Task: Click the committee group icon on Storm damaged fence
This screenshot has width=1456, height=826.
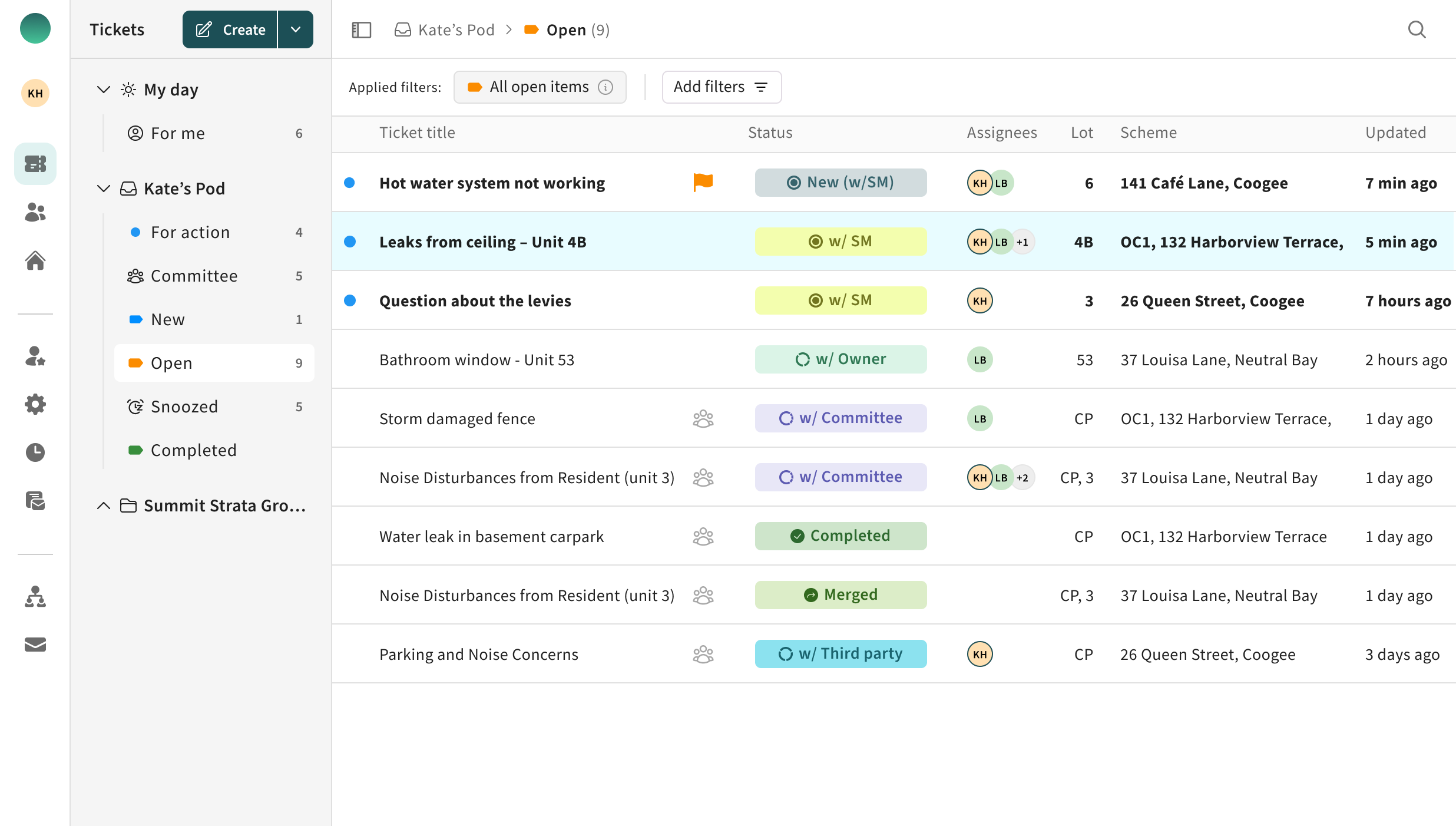Action: point(703,418)
